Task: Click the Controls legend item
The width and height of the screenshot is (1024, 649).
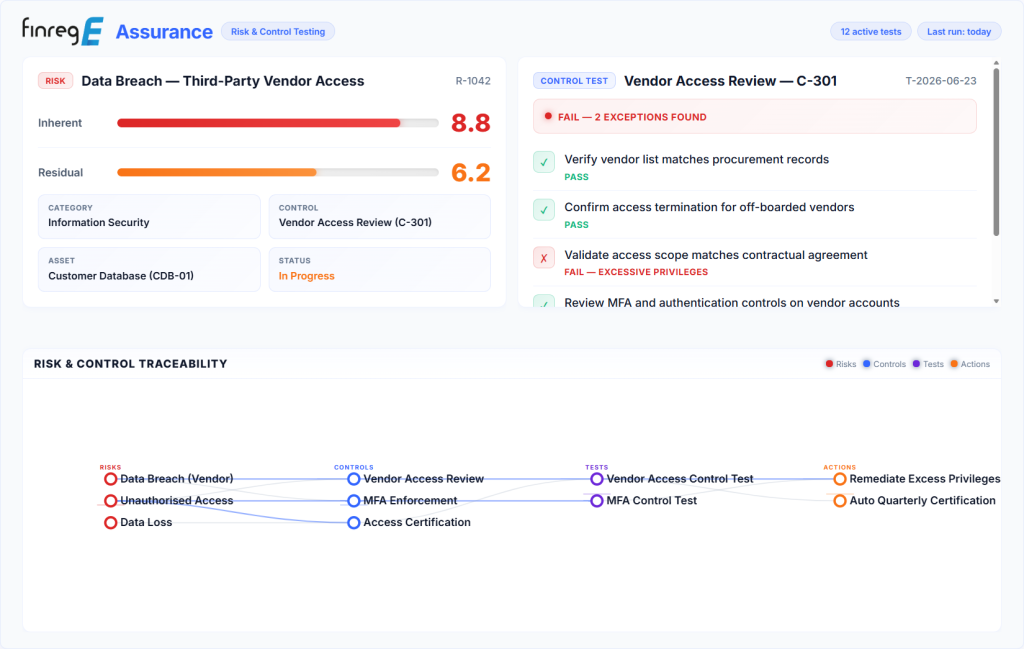Action: click(884, 364)
